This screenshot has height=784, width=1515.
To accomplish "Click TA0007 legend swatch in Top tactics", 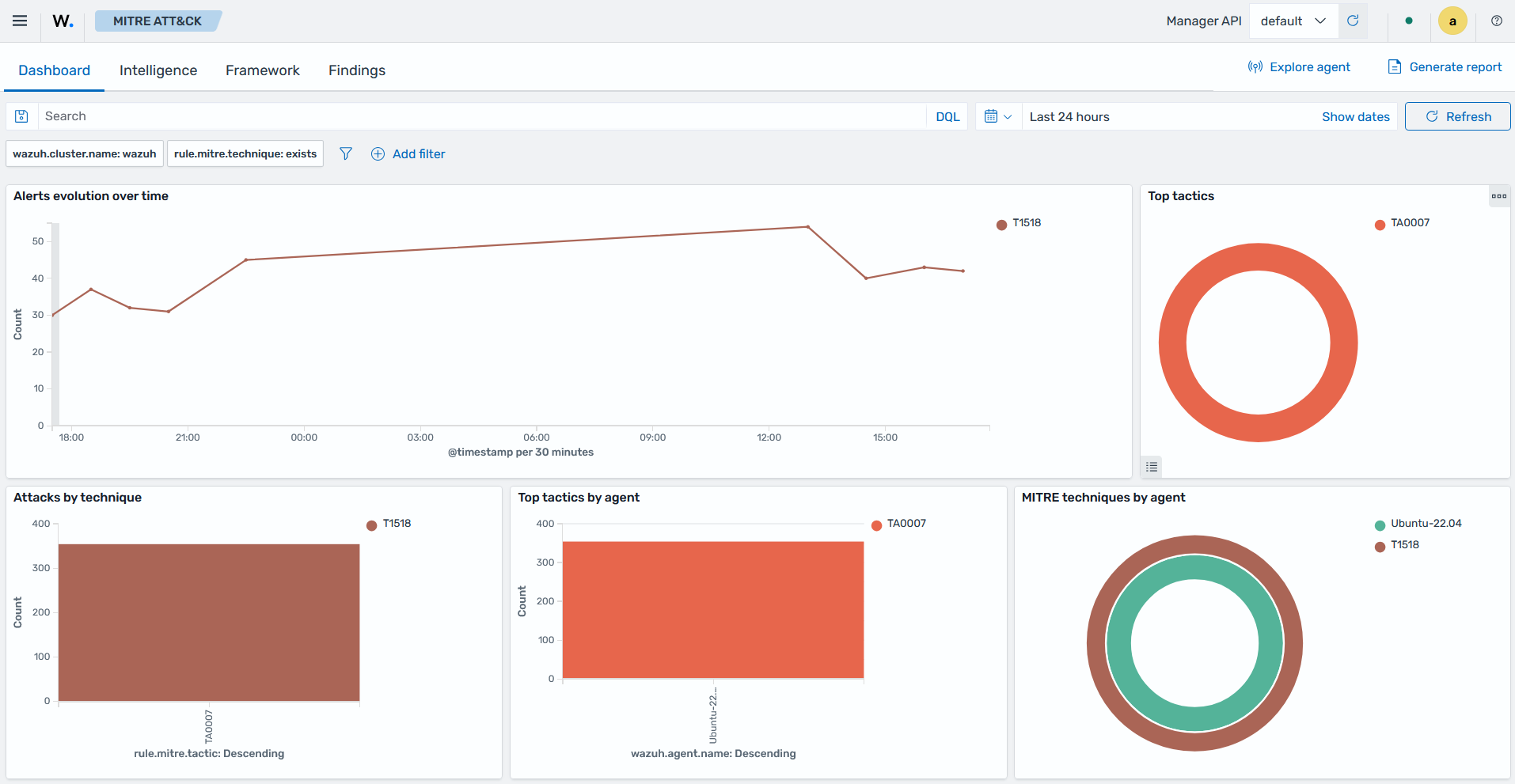I will pos(1380,225).
